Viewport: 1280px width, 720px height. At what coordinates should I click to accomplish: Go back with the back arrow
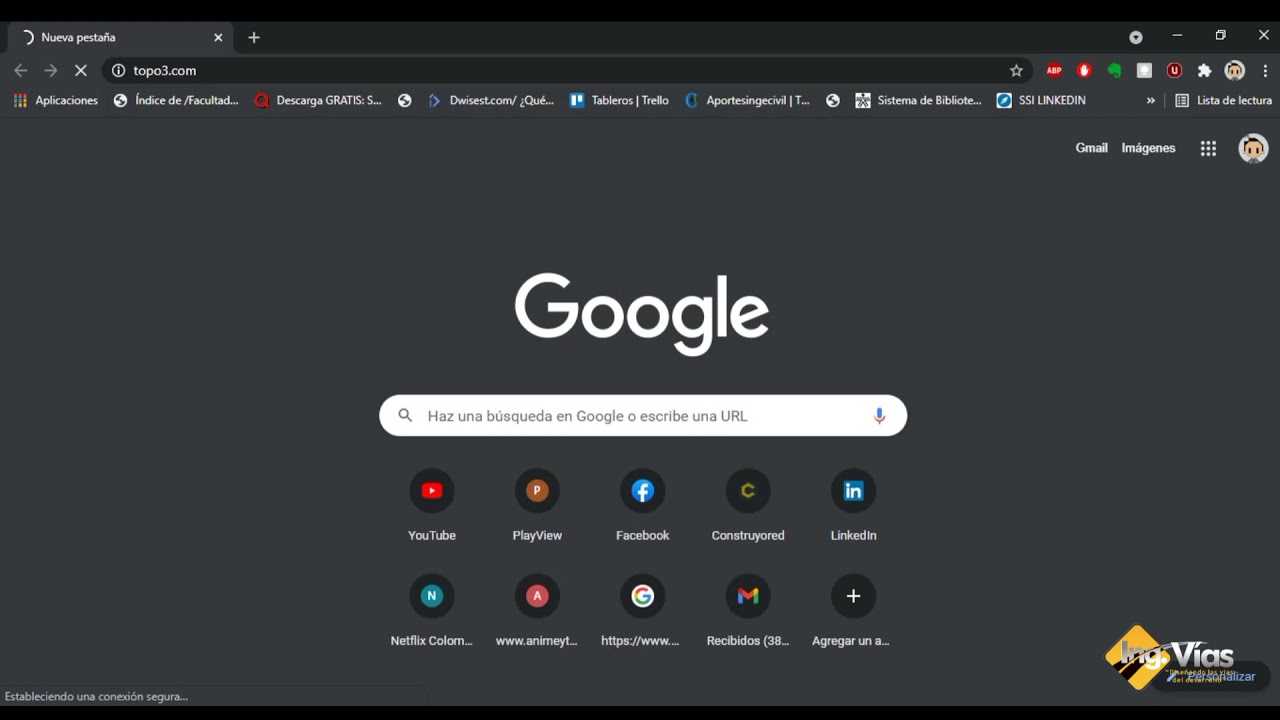(x=21, y=70)
